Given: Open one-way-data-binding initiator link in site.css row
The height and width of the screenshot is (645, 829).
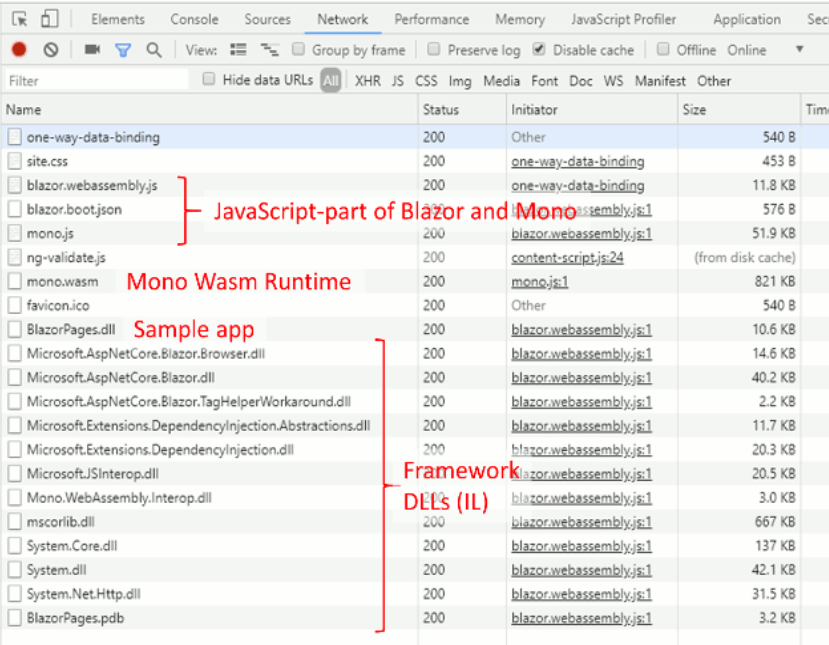Looking at the screenshot, I should click(578, 161).
